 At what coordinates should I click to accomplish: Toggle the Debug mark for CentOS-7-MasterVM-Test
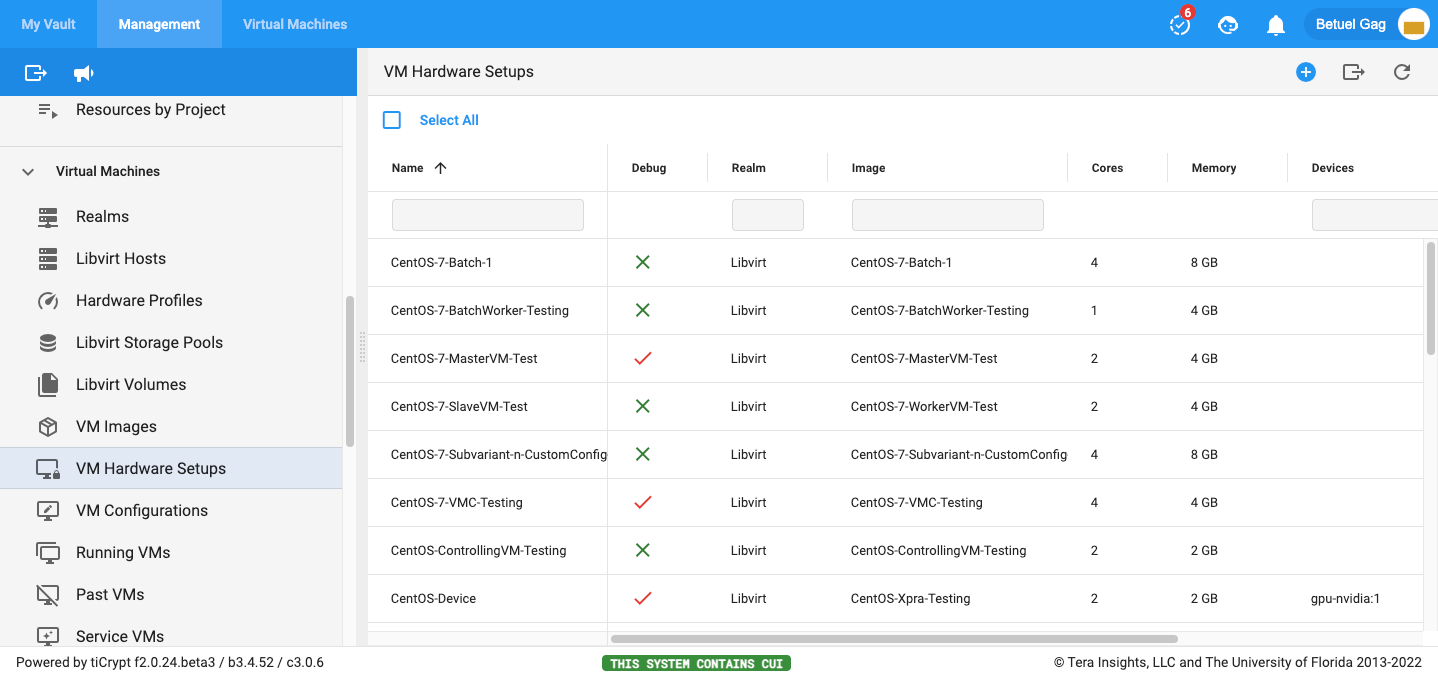tap(643, 358)
